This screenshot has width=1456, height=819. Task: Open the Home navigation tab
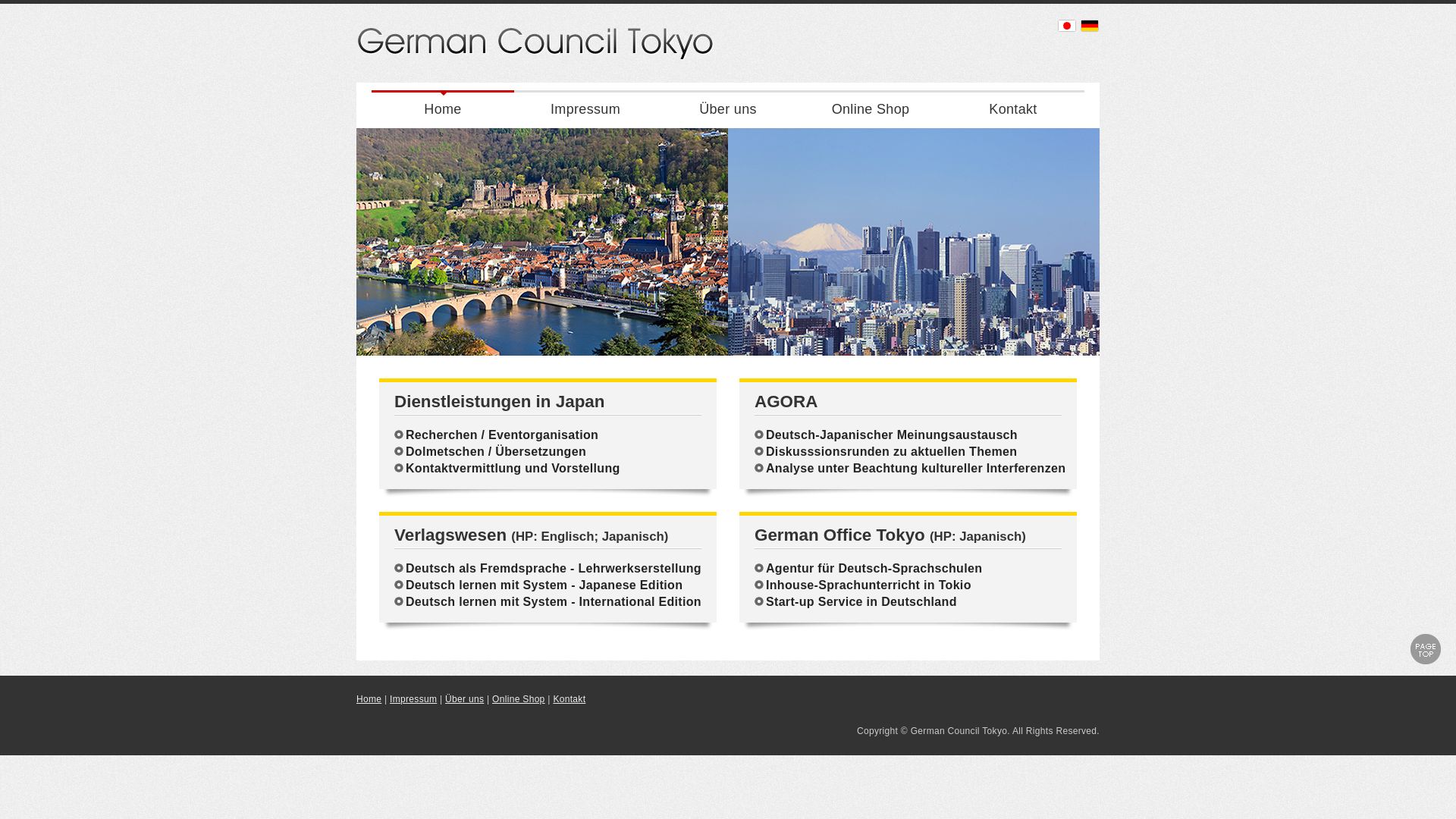pyautogui.click(x=443, y=109)
